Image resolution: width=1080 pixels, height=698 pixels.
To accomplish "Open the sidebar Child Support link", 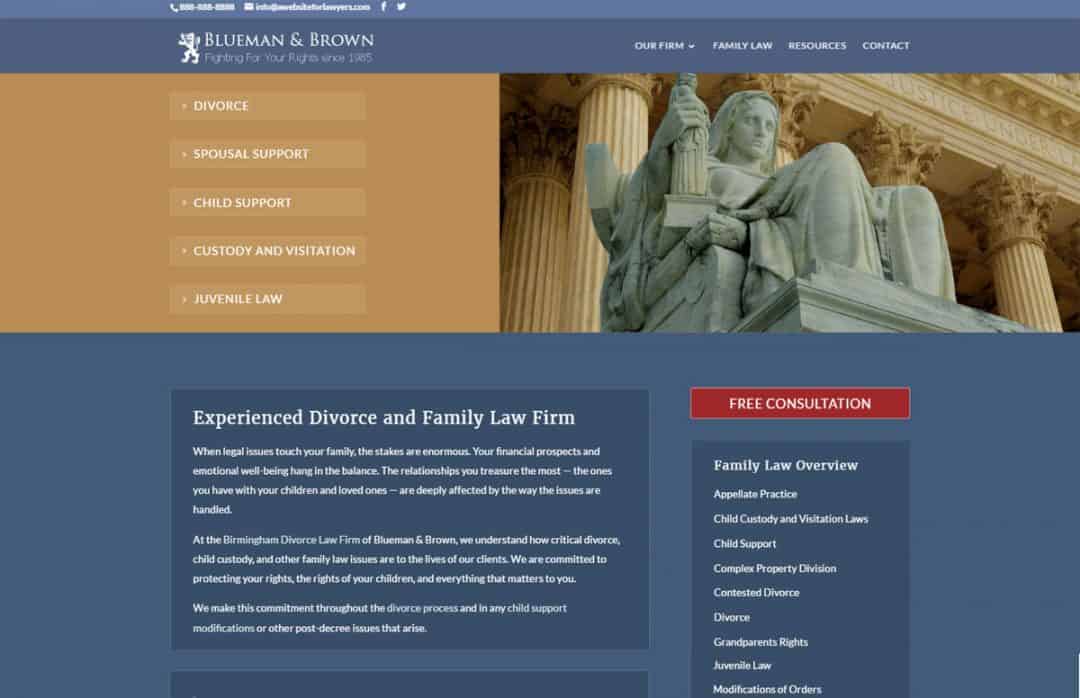I will (x=745, y=544).
